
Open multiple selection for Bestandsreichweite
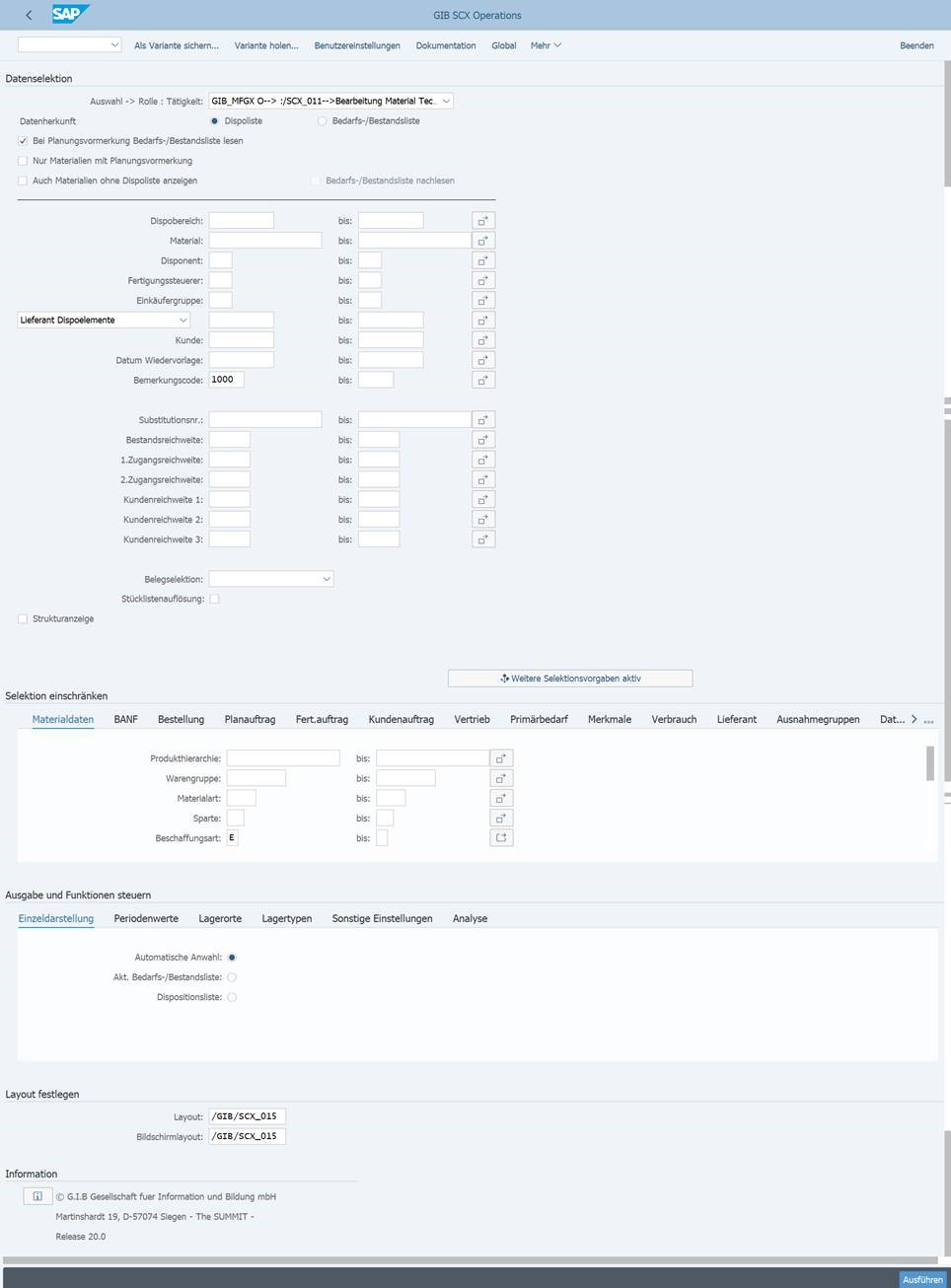coord(482,440)
